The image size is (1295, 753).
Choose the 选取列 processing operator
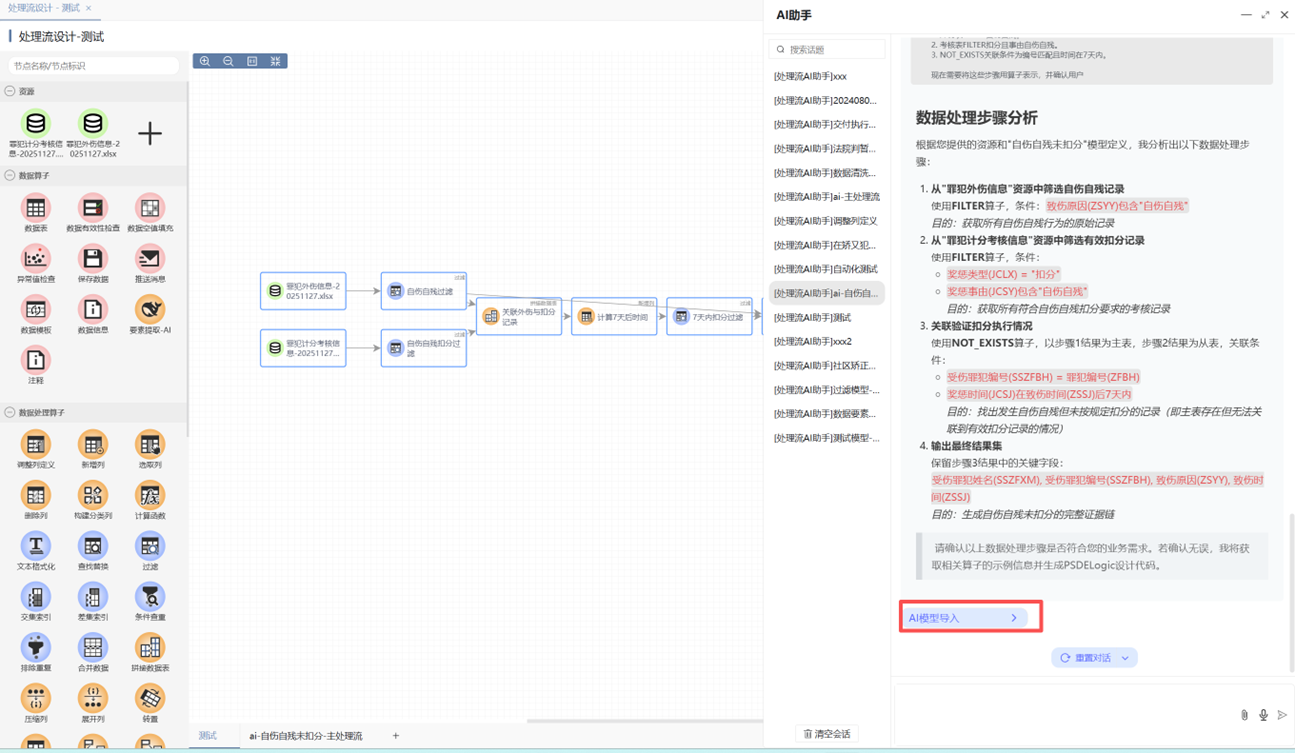tap(150, 445)
